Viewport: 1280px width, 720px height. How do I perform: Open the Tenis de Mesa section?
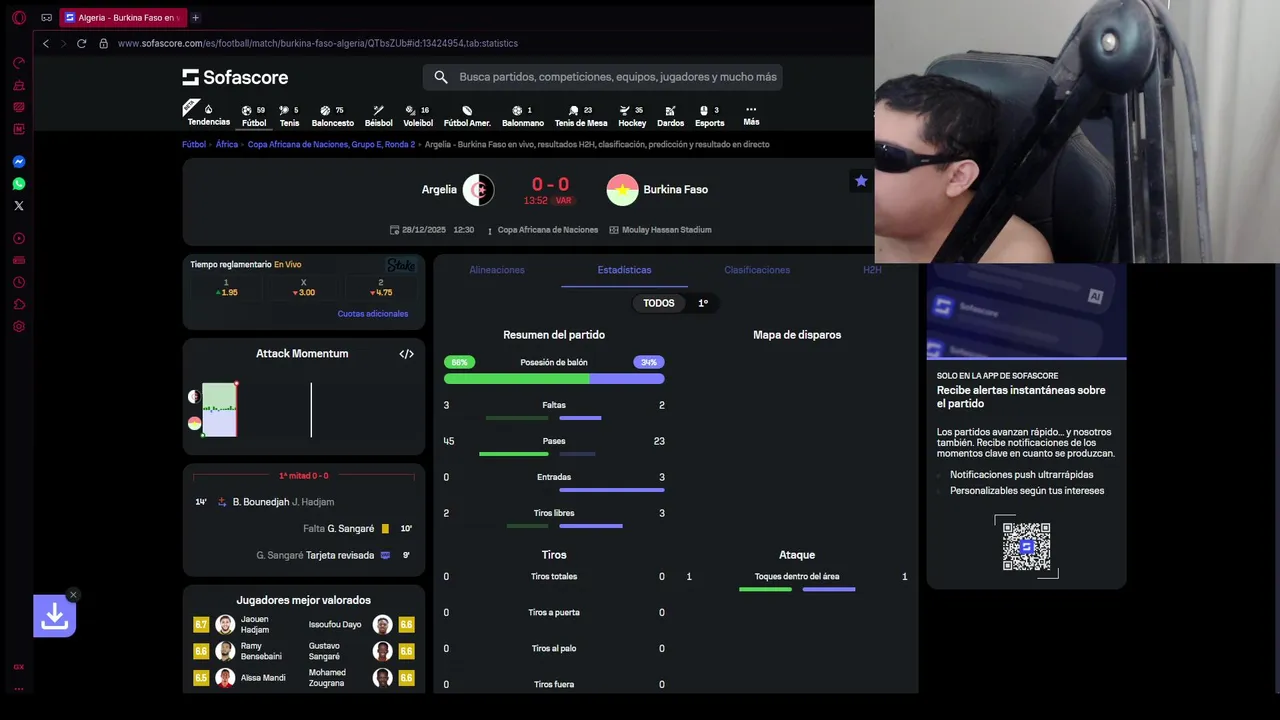point(581,116)
